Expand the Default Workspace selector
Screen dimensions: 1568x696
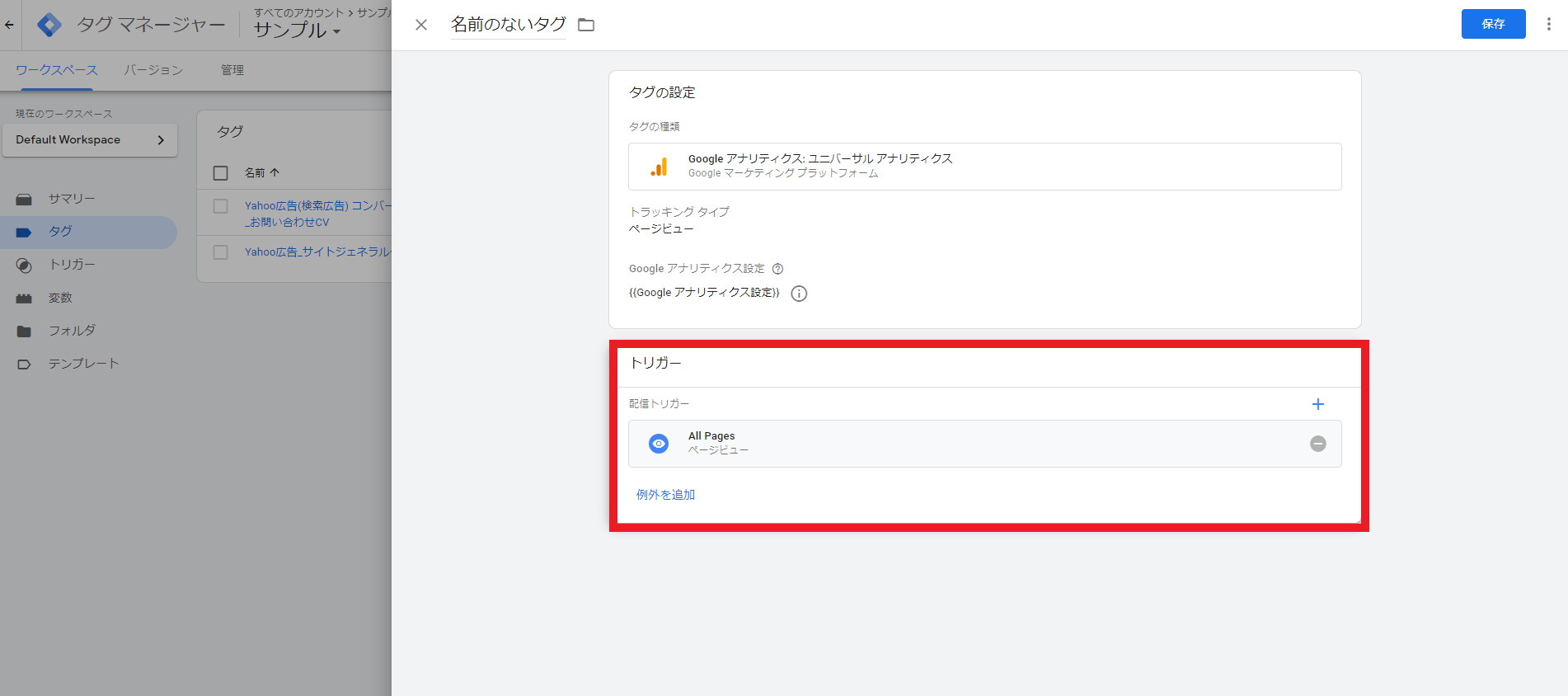(x=90, y=140)
